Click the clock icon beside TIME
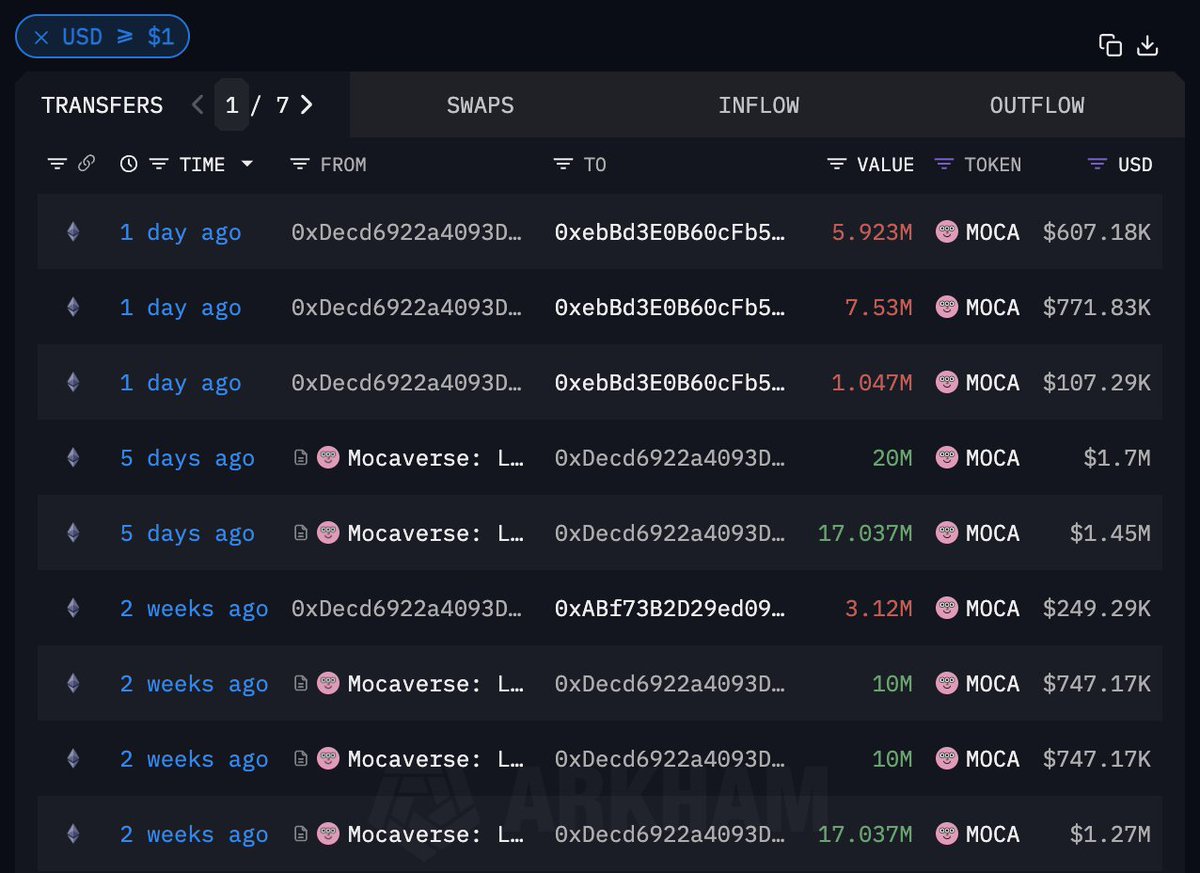This screenshot has width=1200, height=873. pyautogui.click(x=128, y=164)
